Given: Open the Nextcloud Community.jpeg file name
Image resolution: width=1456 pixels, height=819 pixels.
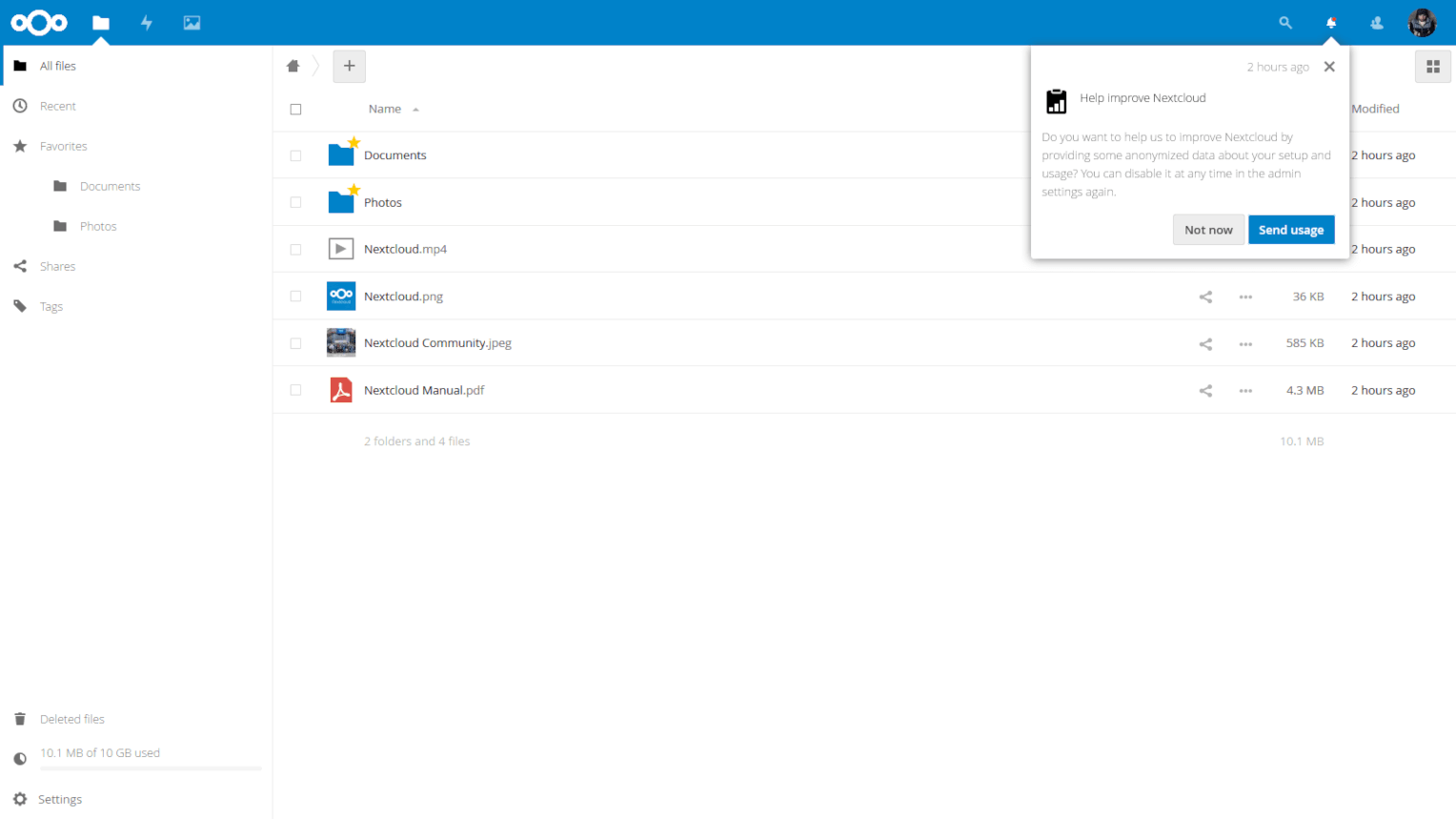Looking at the screenshot, I should click(x=437, y=343).
